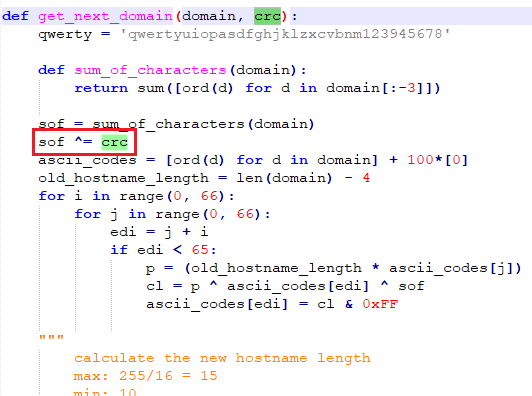Click the inner for j in range loop
532x396 pixels.
[x=172, y=214]
